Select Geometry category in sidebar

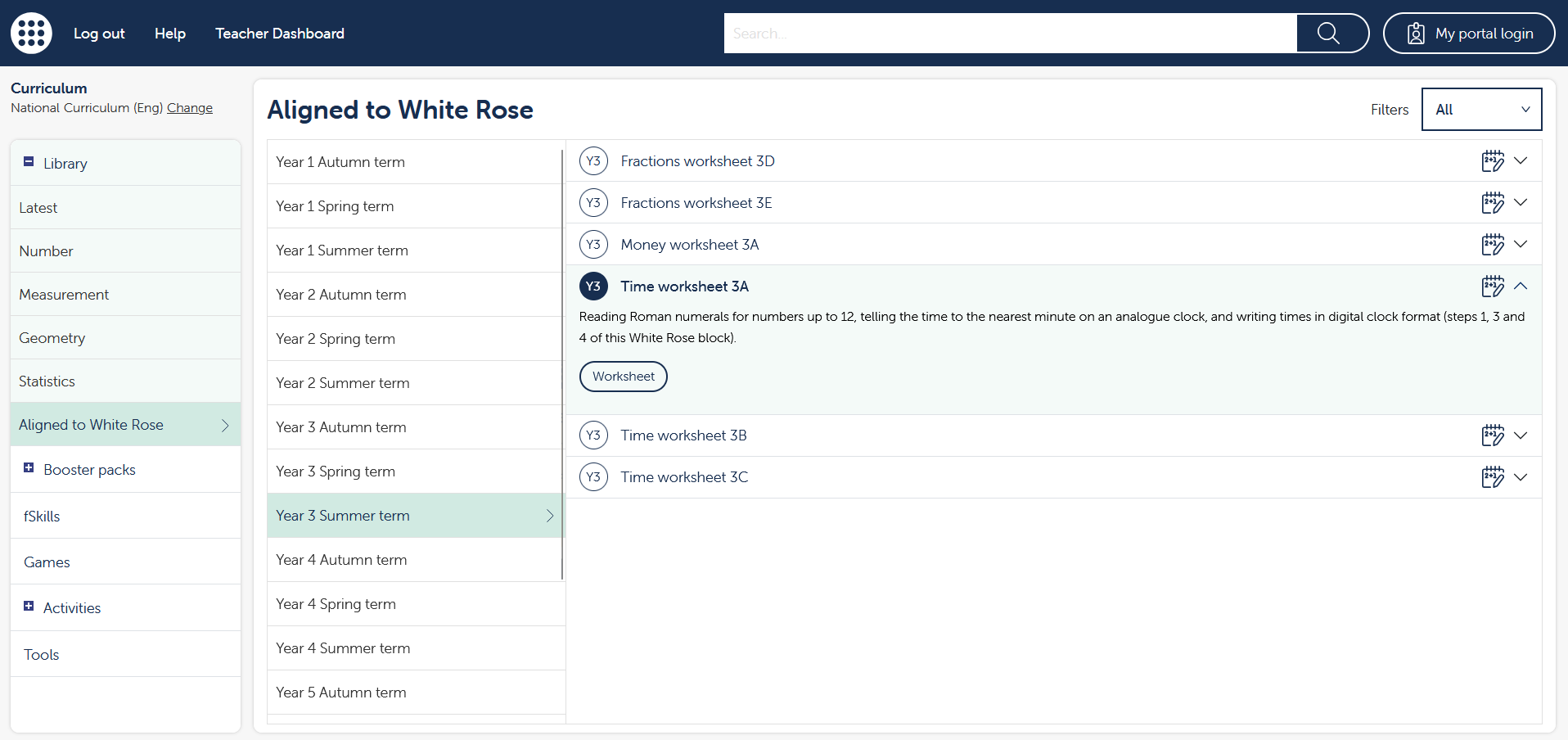(x=125, y=337)
